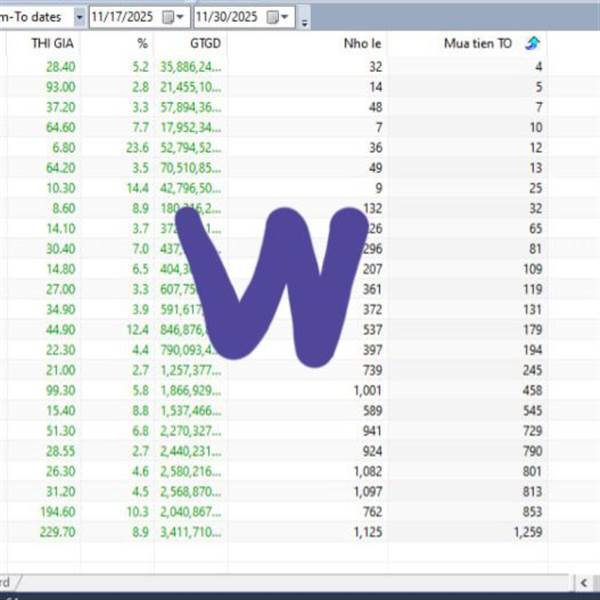The width and height of the screenshot is (600, 600).
Task: Open calendar picker for 11/30/2025 date
Action: click(278, 17)
